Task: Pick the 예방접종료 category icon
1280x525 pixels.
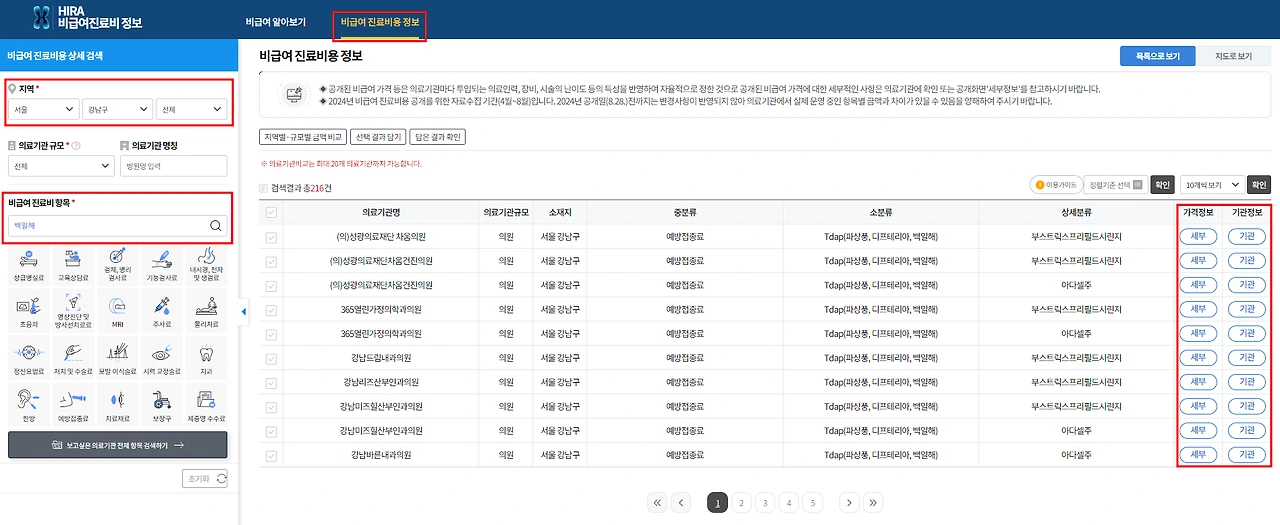Action: click(x=73, y=403)
